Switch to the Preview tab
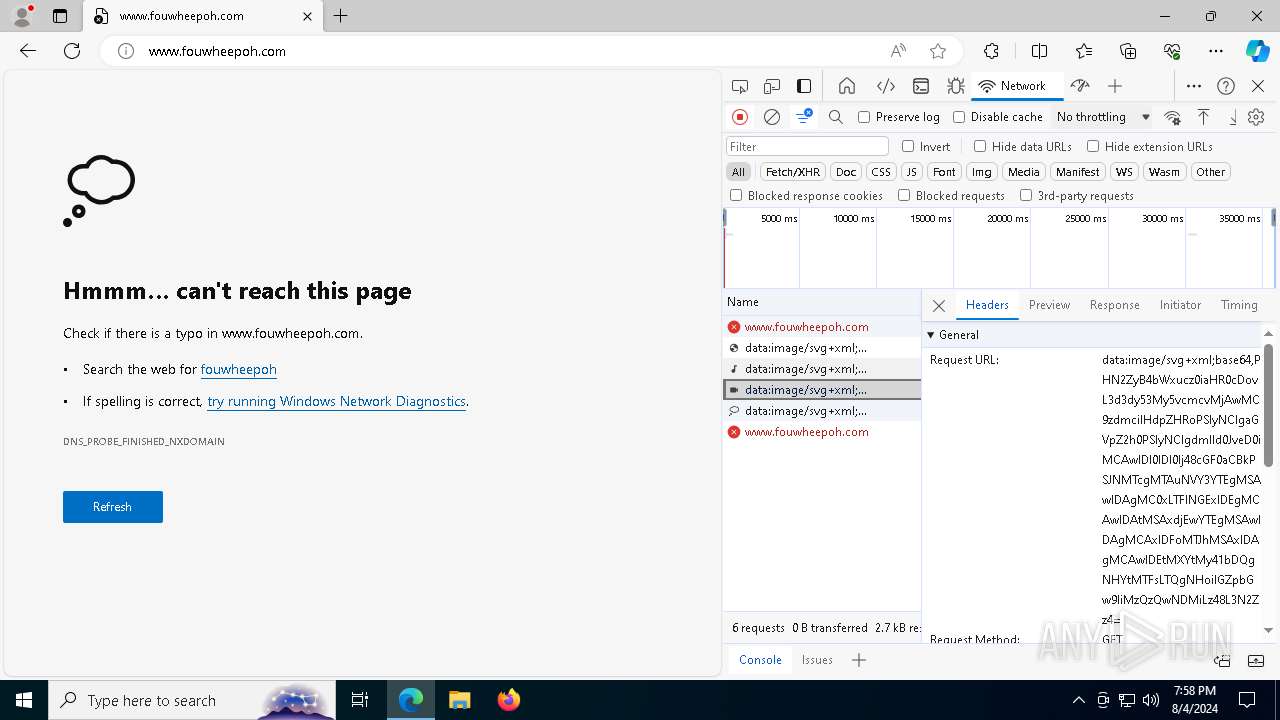This screenshot has height=720, width=1280. [1049, 305]
